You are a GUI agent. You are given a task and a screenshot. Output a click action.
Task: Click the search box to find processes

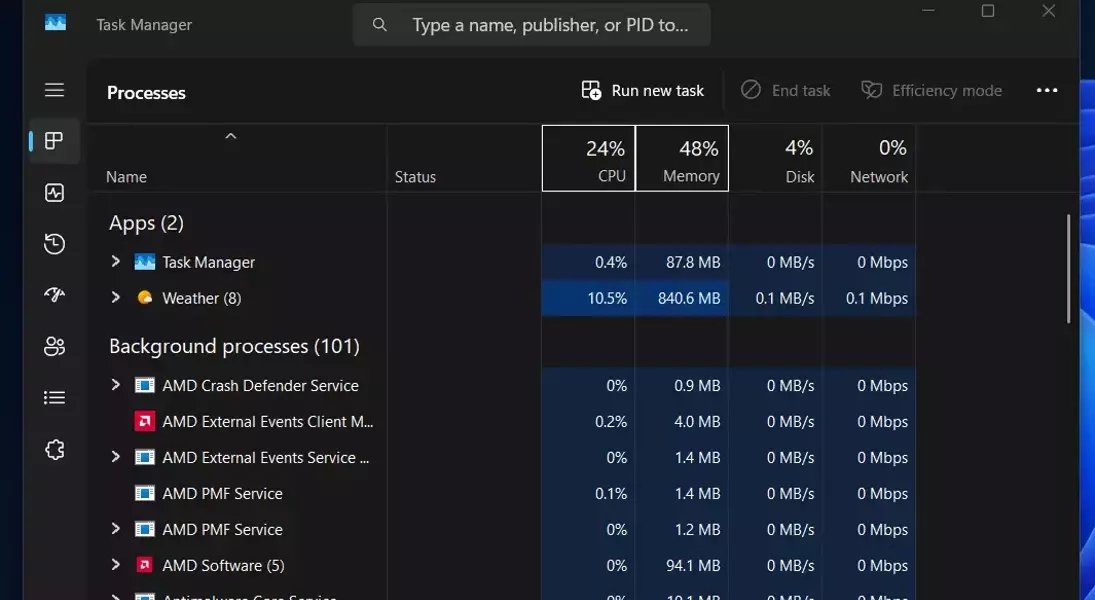[531, 25]
